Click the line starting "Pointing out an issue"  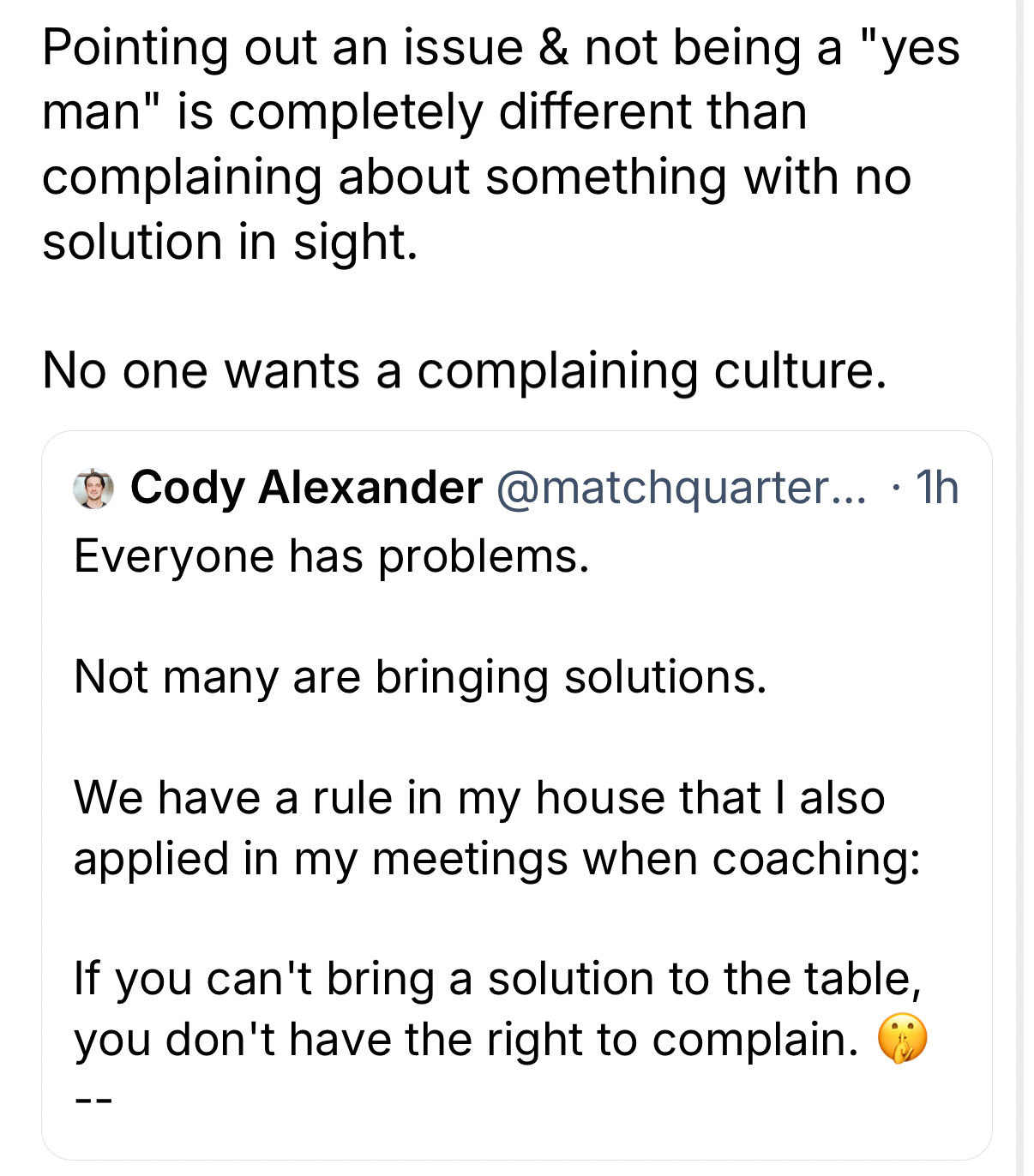tap(501, 47)
